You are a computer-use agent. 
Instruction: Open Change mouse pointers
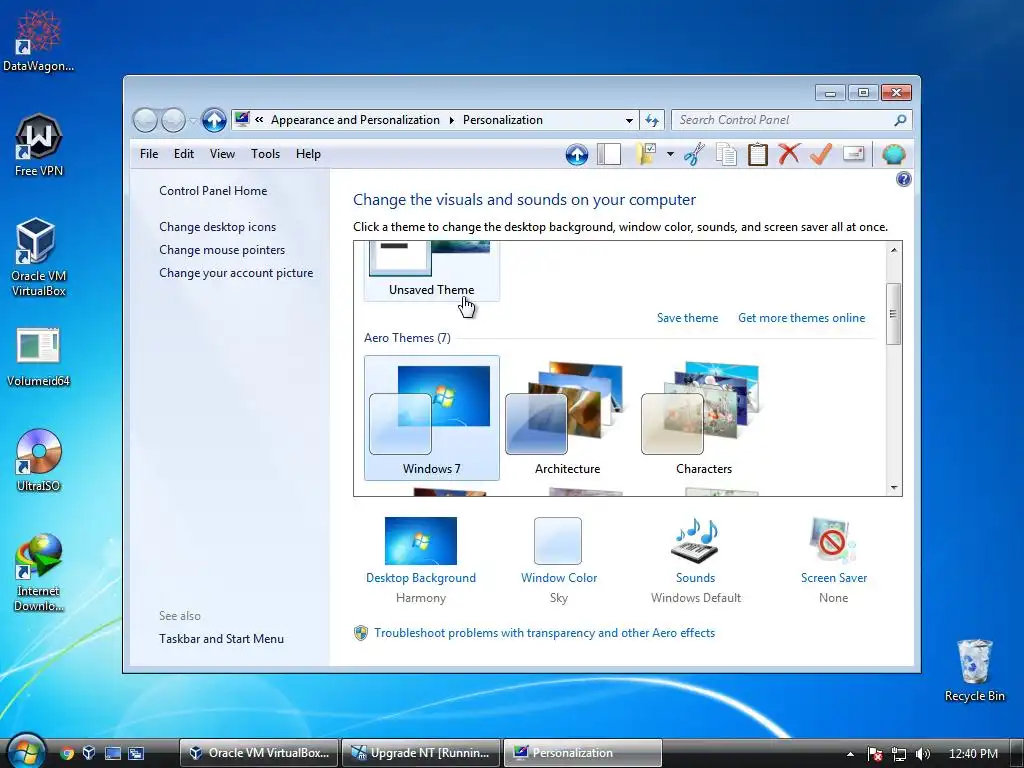(x=222, y=250)
